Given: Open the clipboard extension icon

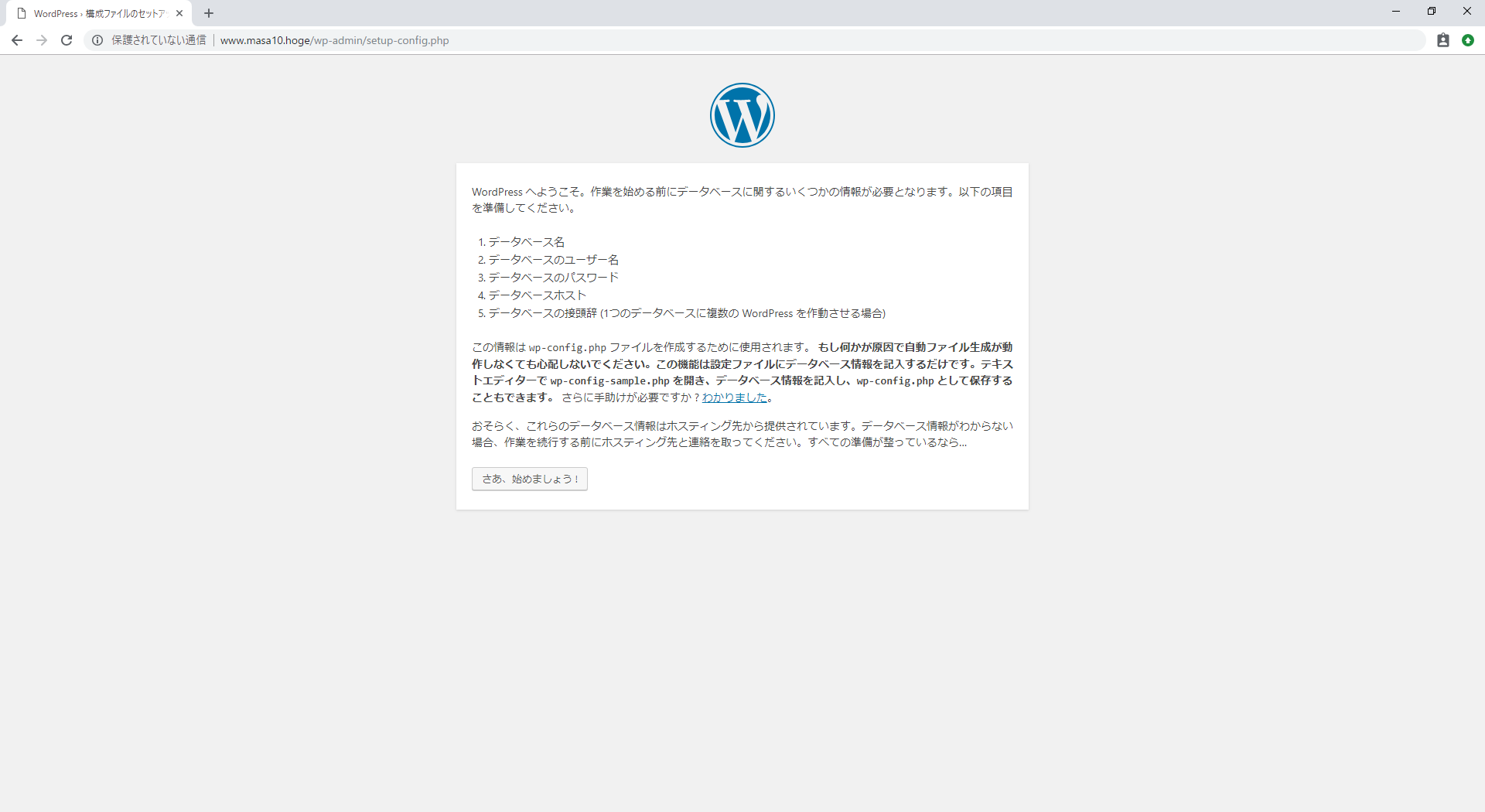Looking at the screenshot, I should [x=1443, y=40].
